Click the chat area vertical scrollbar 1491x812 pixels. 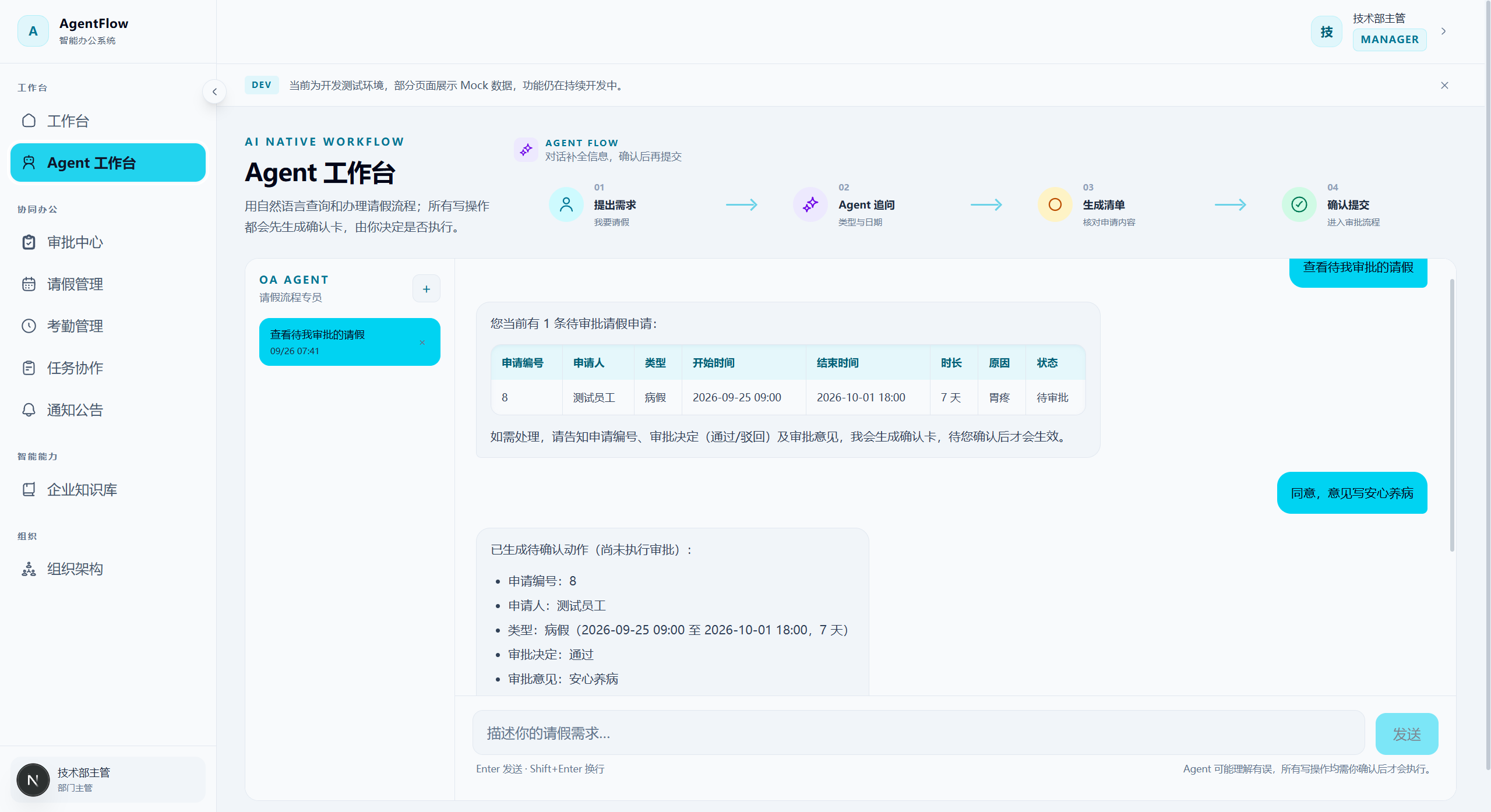click(x=1452, y=415)
